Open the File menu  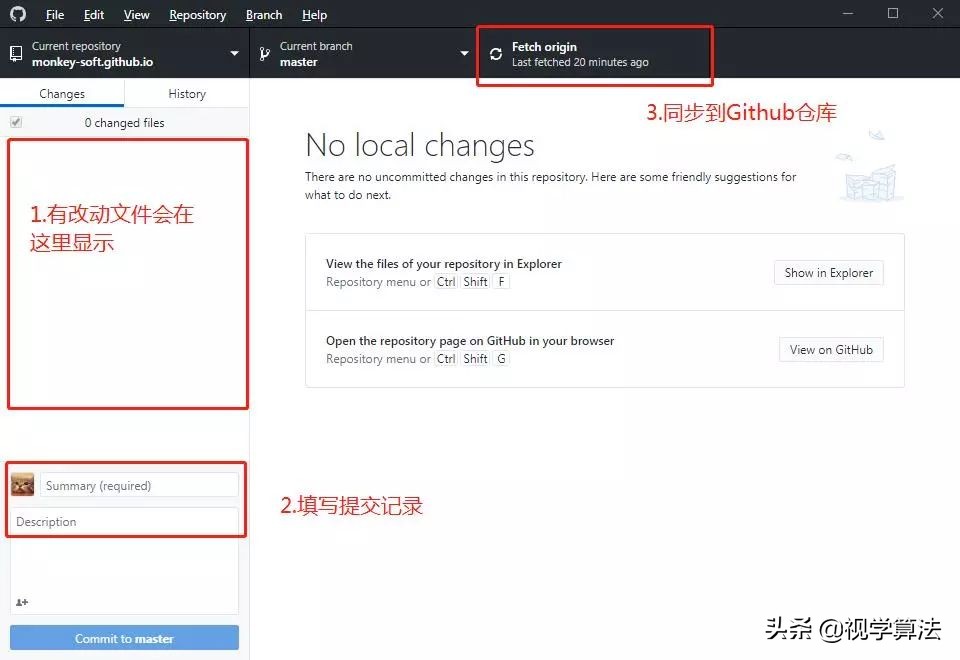[x=54, y=14]
